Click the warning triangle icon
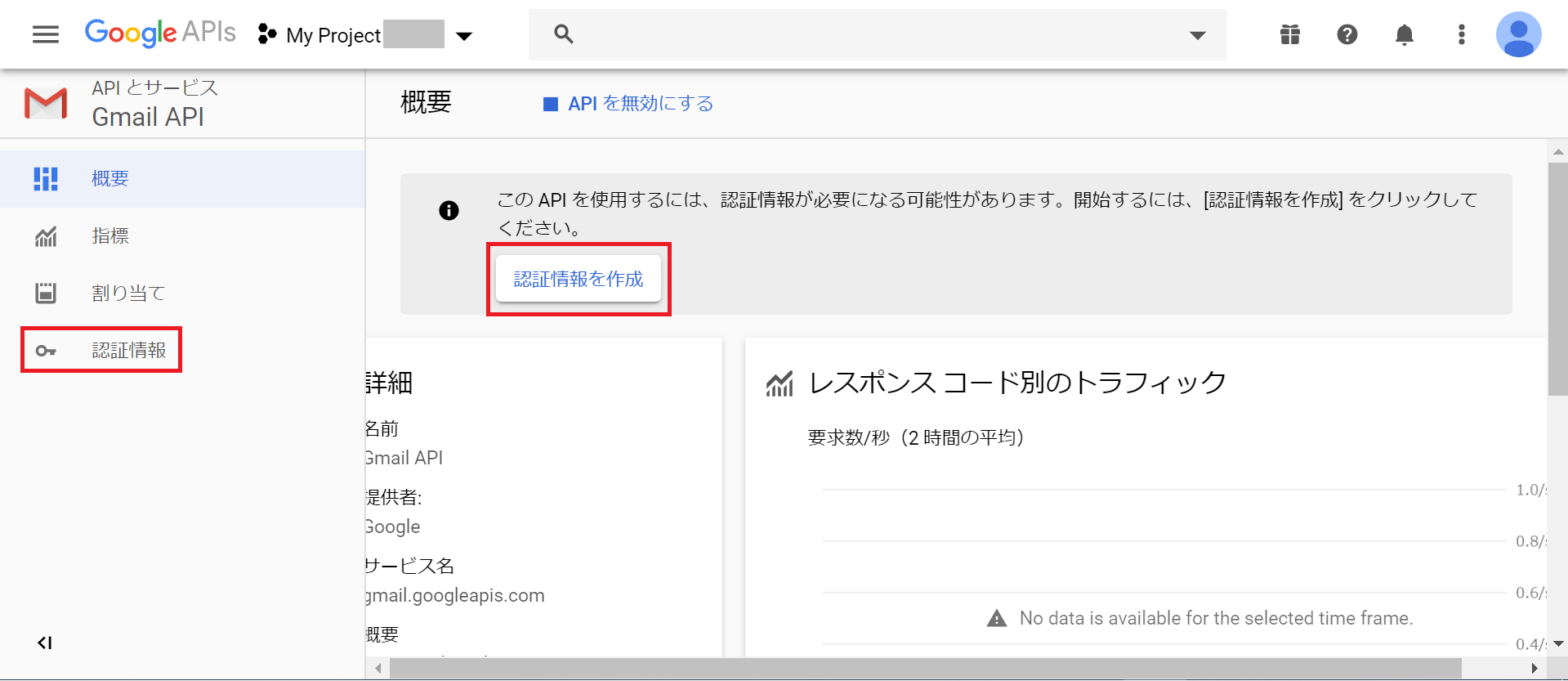Image resolution: width=1568 pixels, height=681 pixels. pos(997,618)
